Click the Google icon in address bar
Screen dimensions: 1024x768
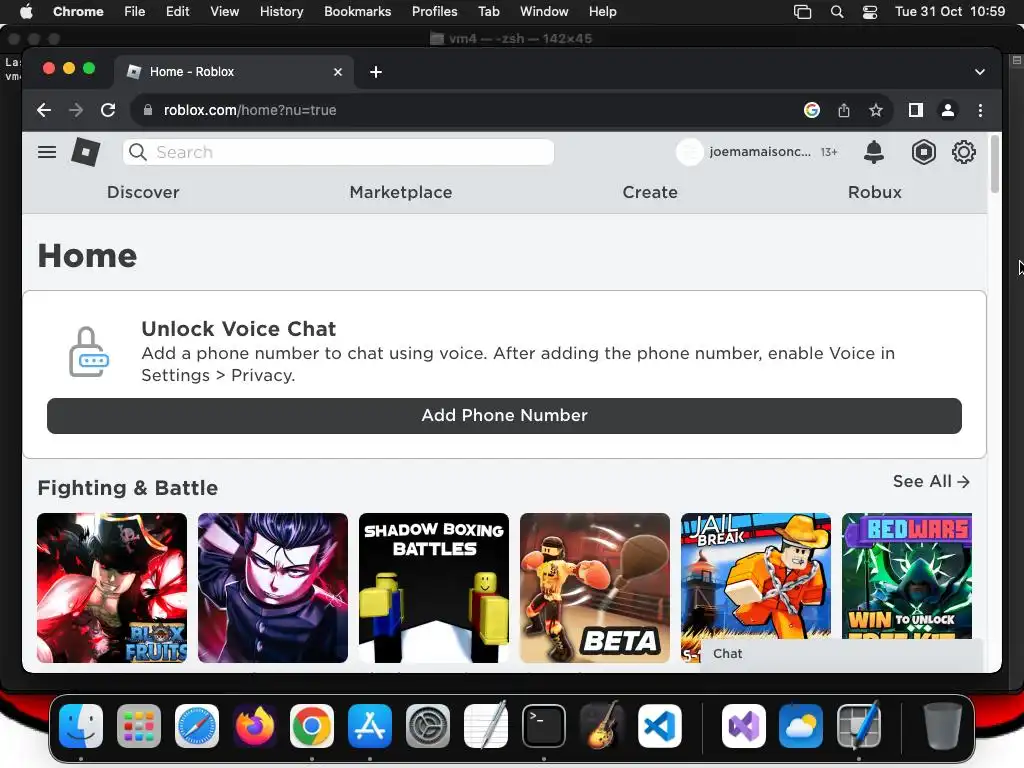(812, 110)
